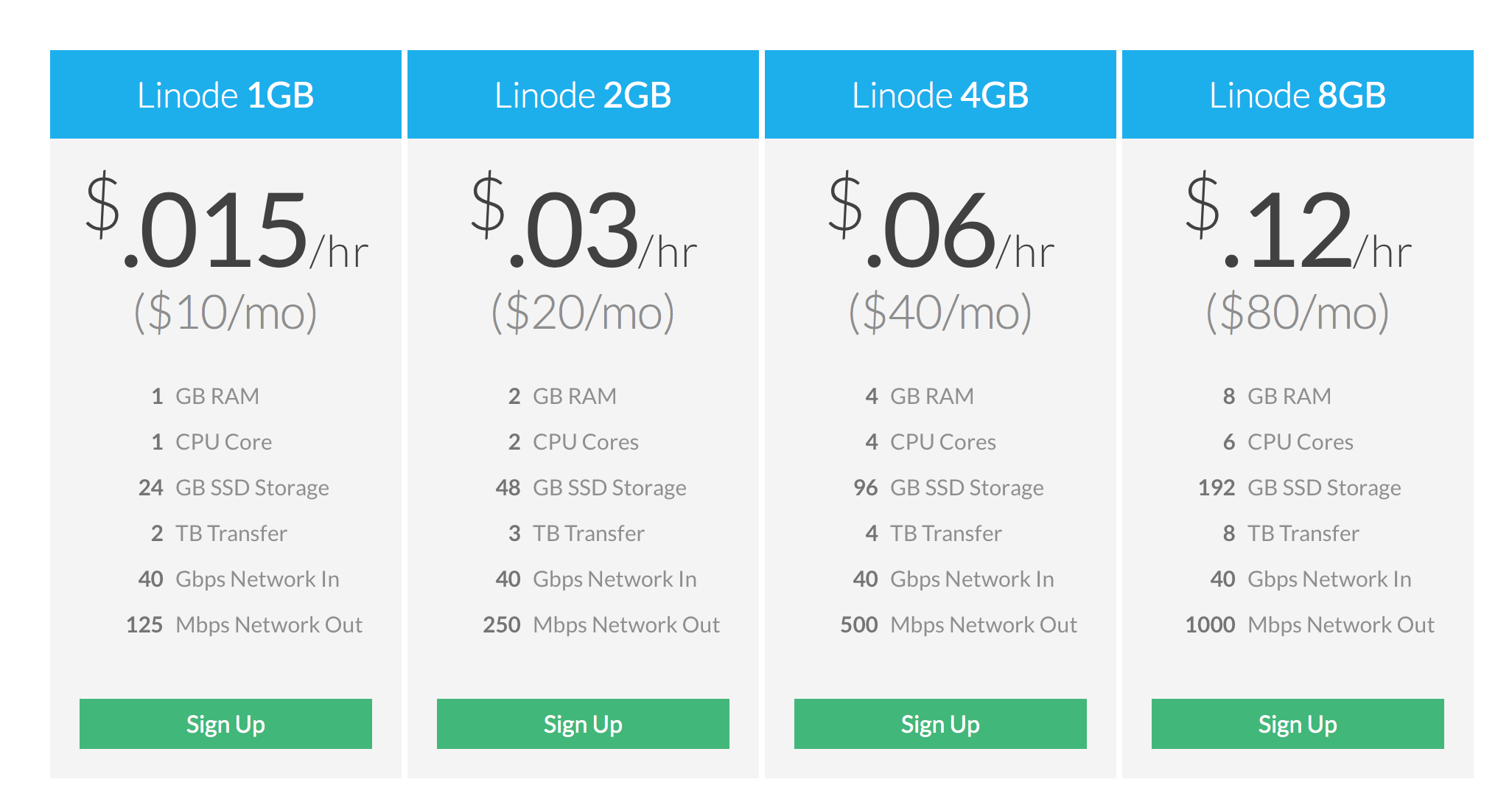Screen dimensions: 1512x802
Task: Click the Sign Up button under Linode 4GB
Action: coord(939,724)
